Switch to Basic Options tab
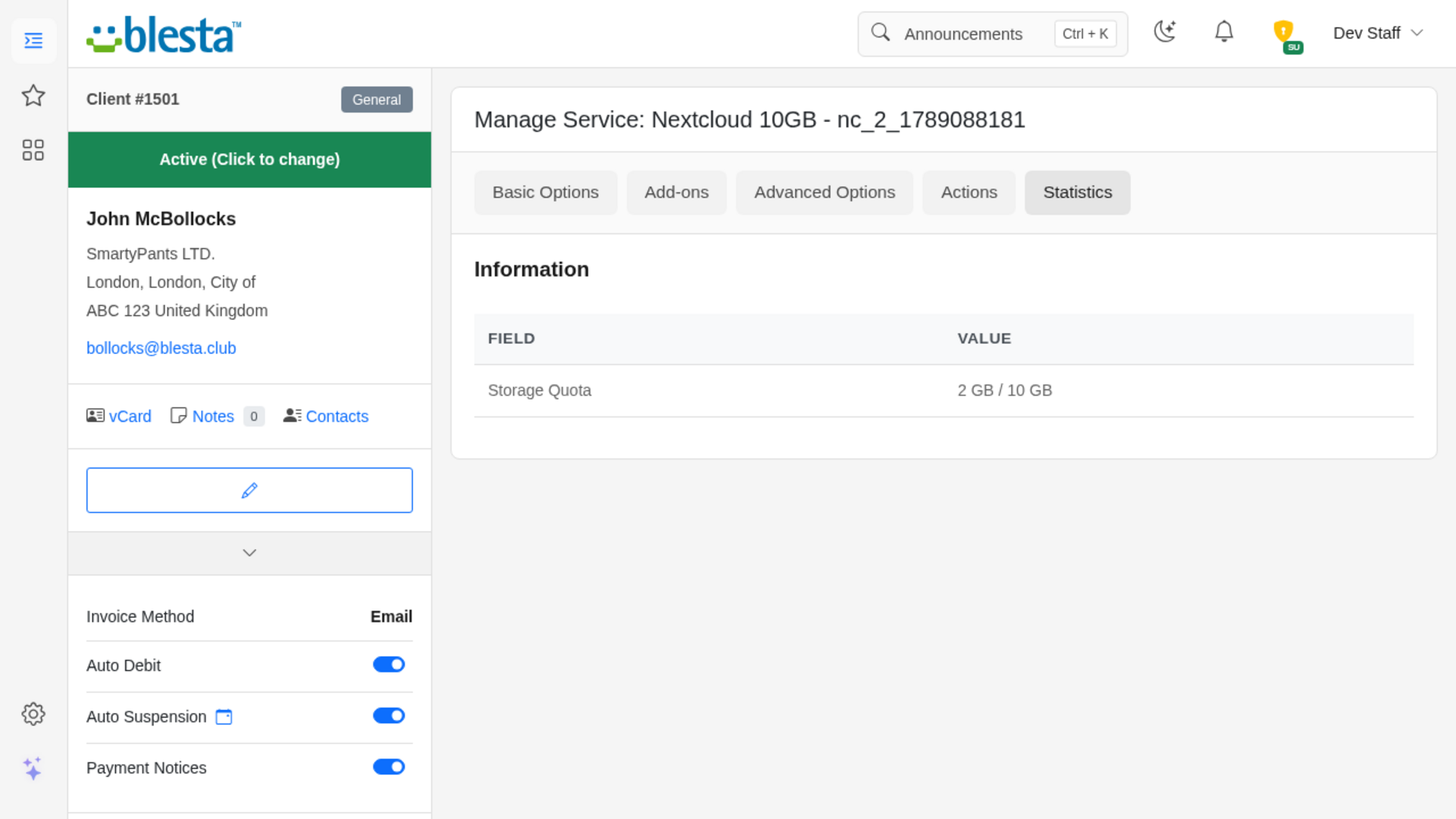Image resolution: width=1456 pixels, height=819 pixels. pos(545,193)
